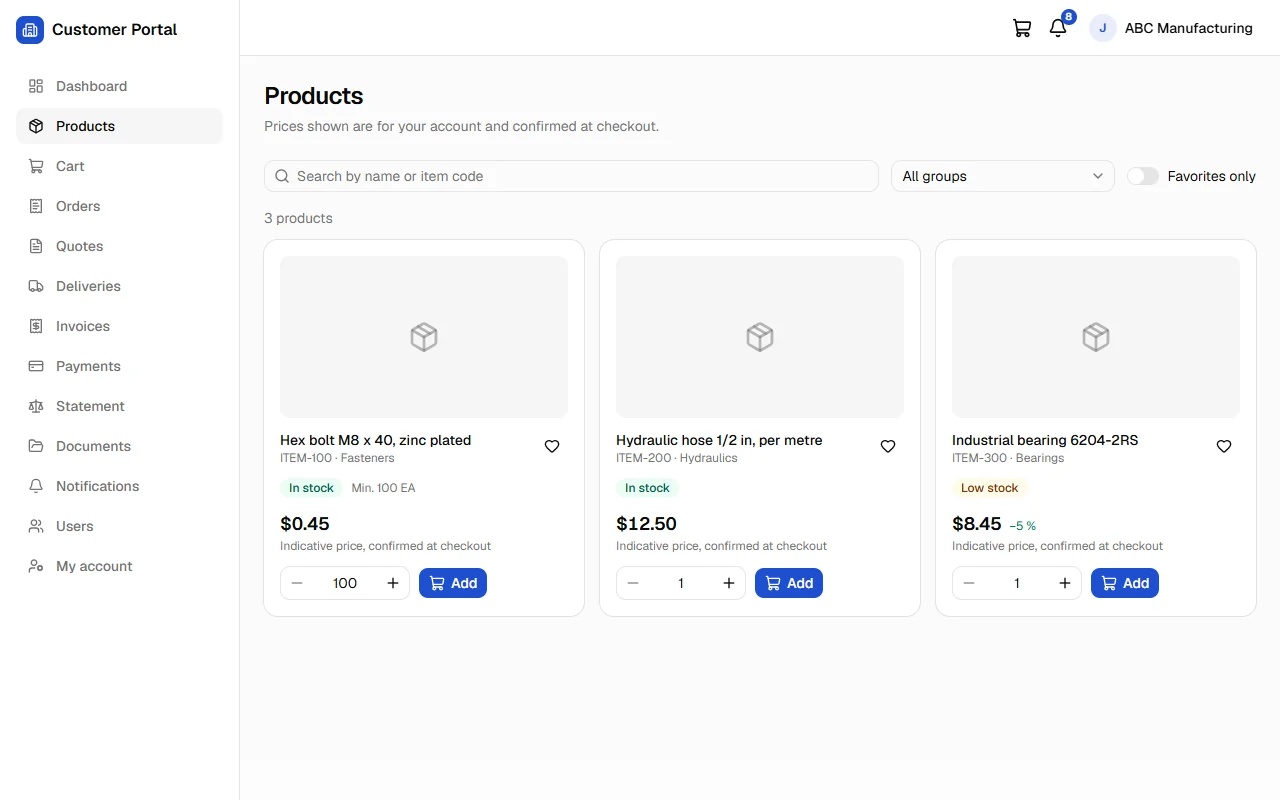
Task: Open Cart in sidebar
Action: pos(119,166)
